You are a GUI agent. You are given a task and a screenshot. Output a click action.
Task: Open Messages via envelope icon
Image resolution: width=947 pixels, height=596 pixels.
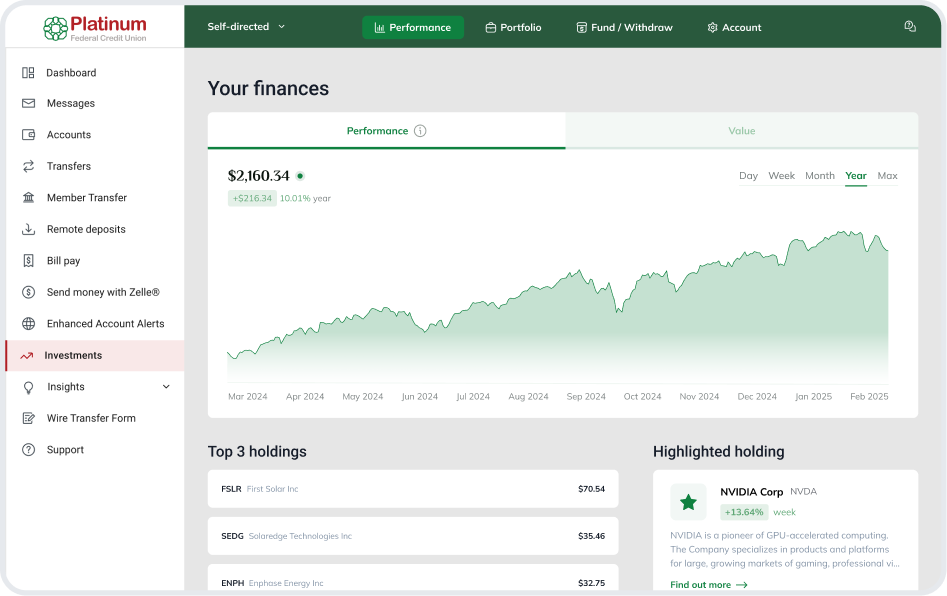(x=28, y=104)
